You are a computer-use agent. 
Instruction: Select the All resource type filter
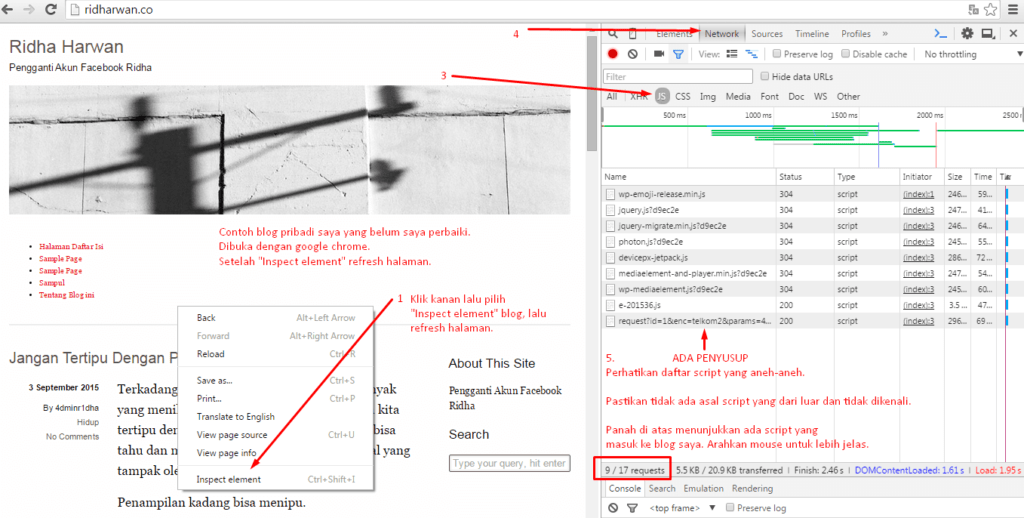(611, 97)
